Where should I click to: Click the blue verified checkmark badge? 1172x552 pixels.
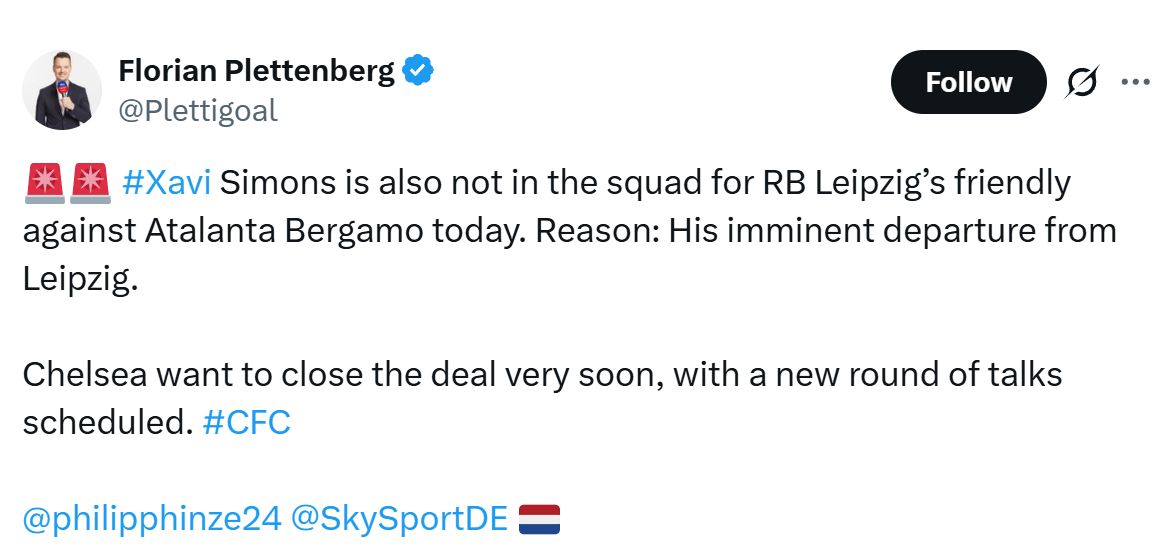[x=418, y=71]
